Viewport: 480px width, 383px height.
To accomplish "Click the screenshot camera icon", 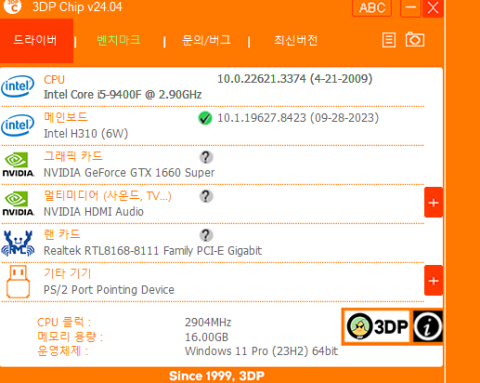I will 415,40.
